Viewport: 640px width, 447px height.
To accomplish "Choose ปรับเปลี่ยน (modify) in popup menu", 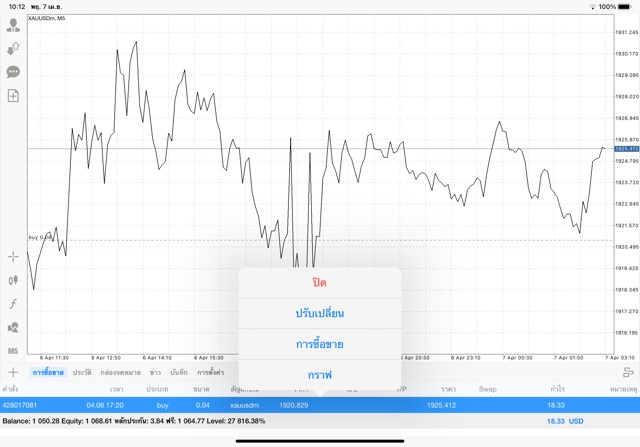I will pyautogui.click(x=319, y=314).
